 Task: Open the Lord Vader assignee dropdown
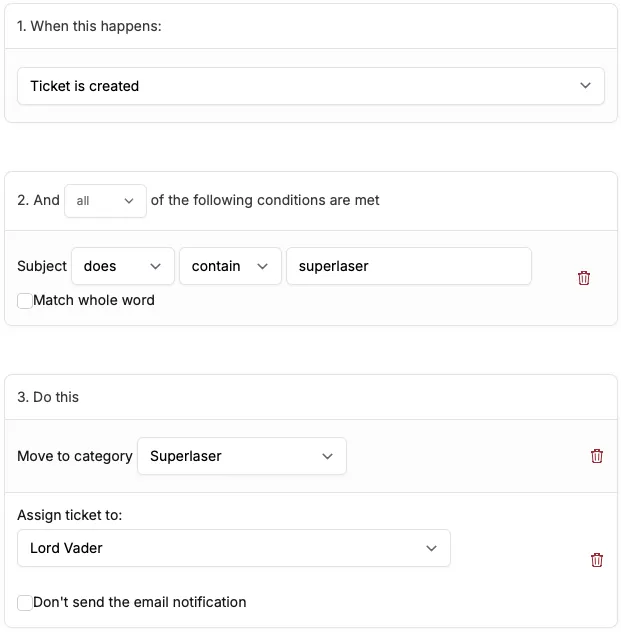click(233, 548)
